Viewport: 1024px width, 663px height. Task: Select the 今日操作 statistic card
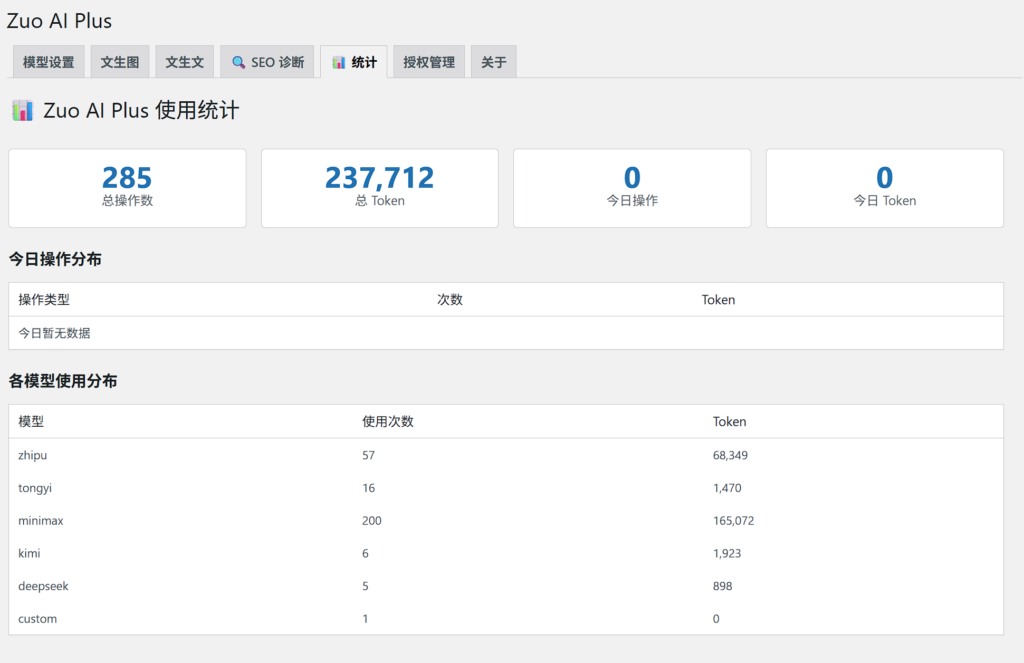click(x=632, y=188)
